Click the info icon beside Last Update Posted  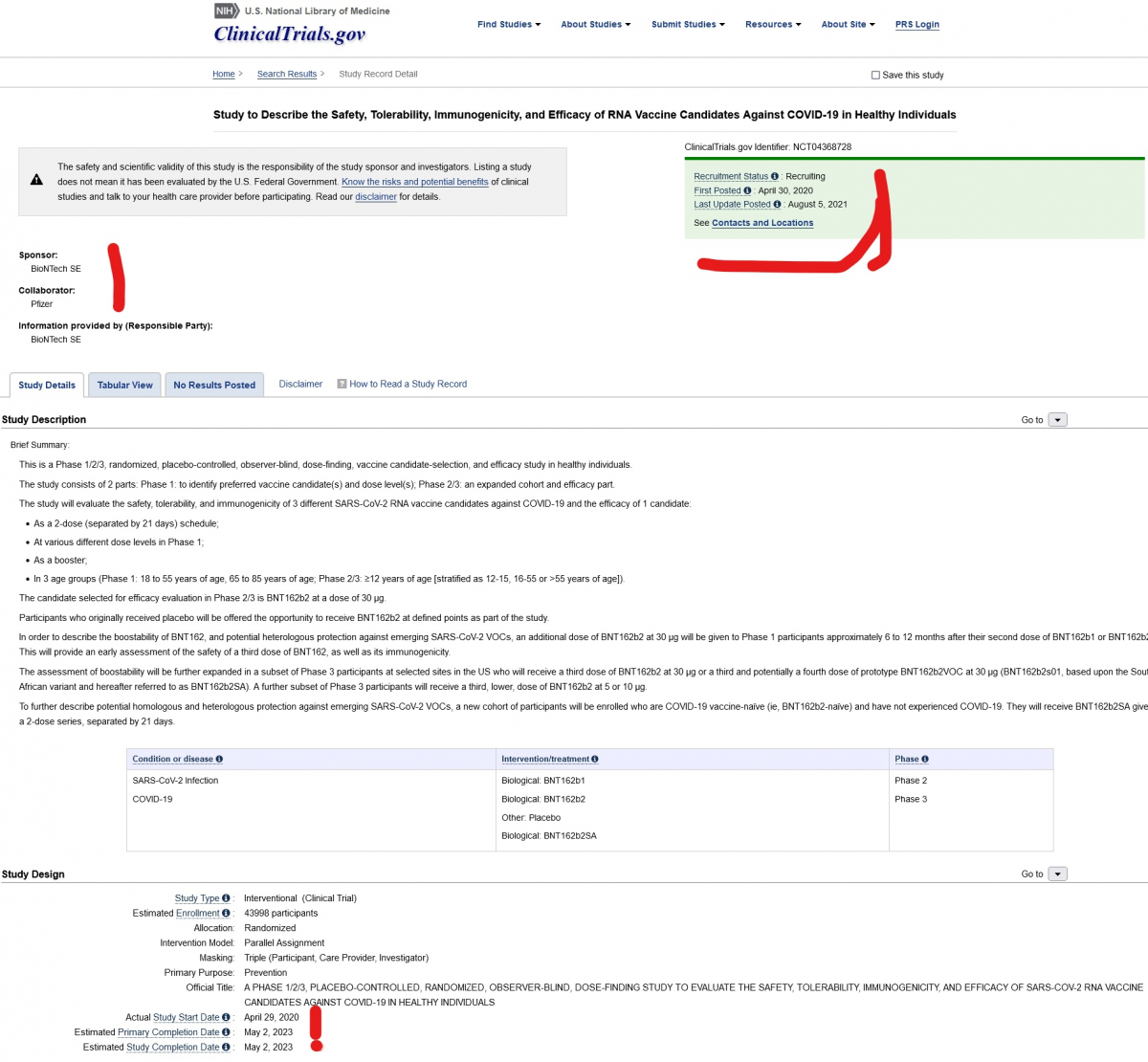click(x=777, y=204)
